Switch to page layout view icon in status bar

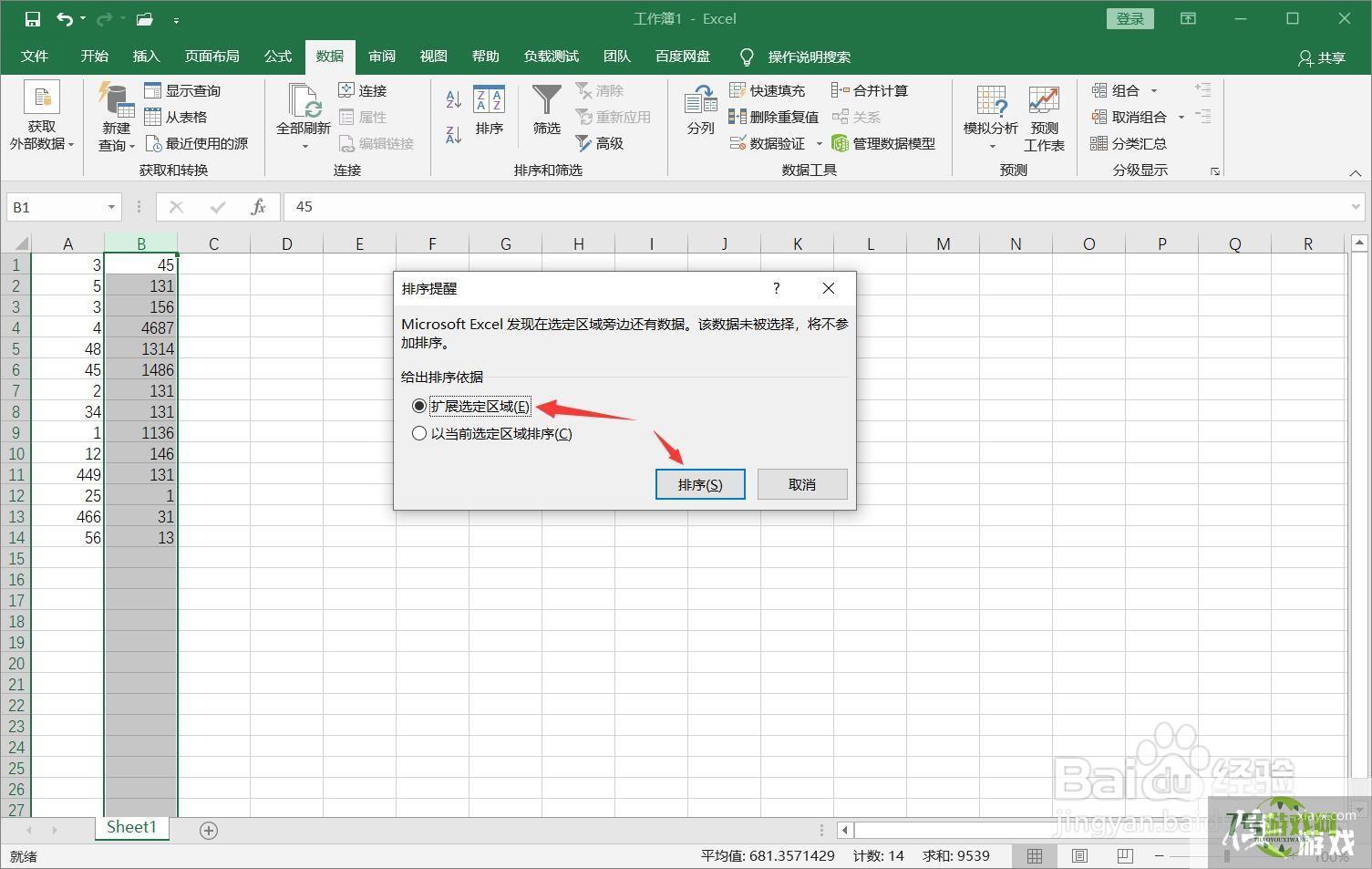pos(1079,855)
